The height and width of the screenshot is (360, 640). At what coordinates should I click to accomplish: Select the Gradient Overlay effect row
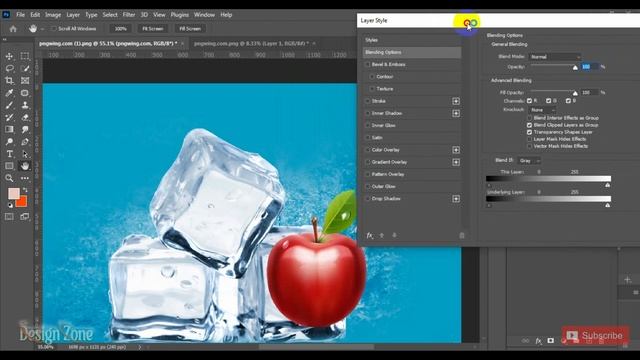[412, 162]
